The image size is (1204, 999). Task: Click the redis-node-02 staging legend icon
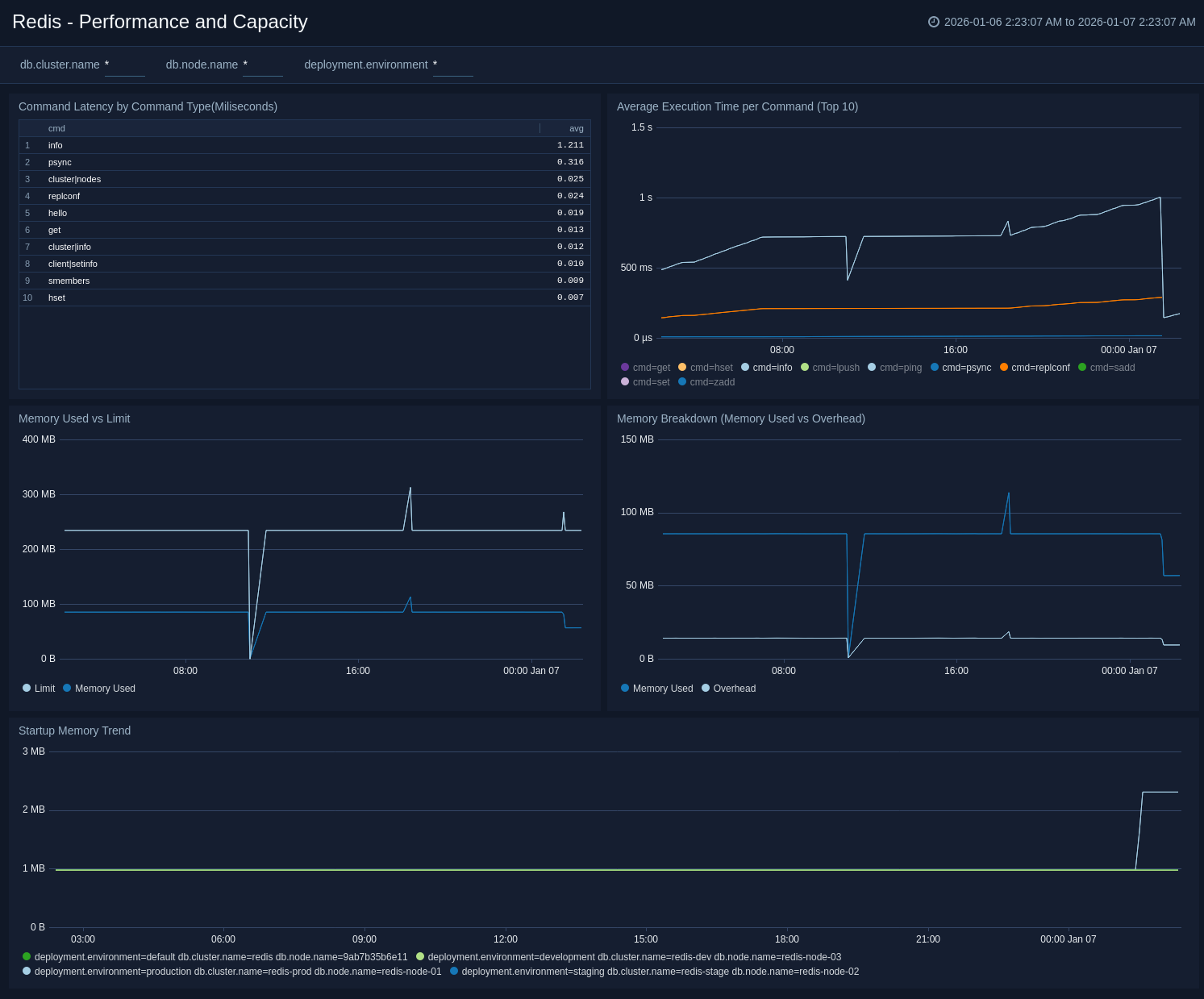(454, 971)
